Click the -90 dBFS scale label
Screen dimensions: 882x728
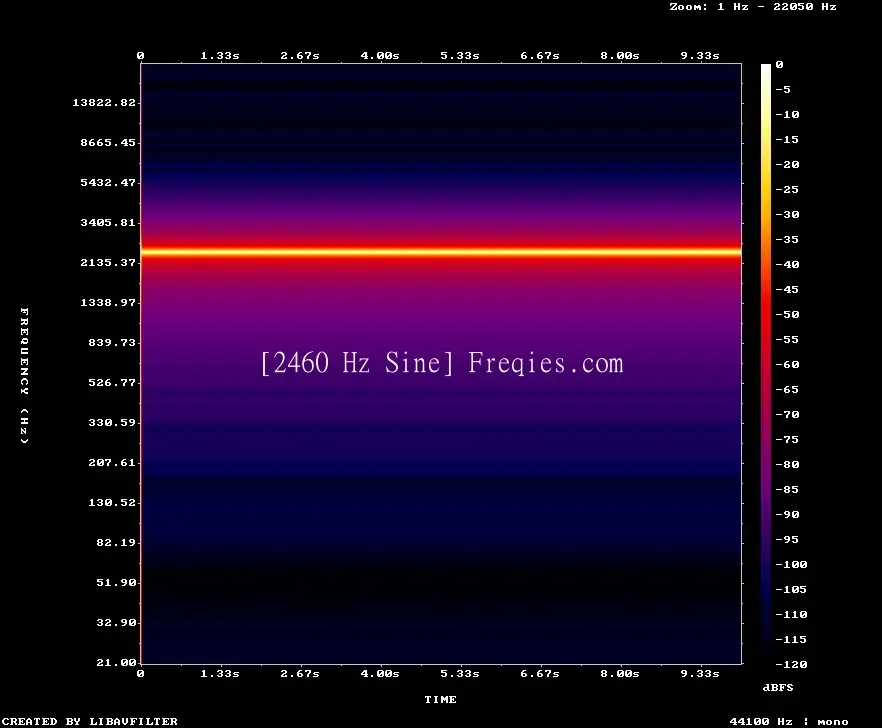tap(787, 514)
